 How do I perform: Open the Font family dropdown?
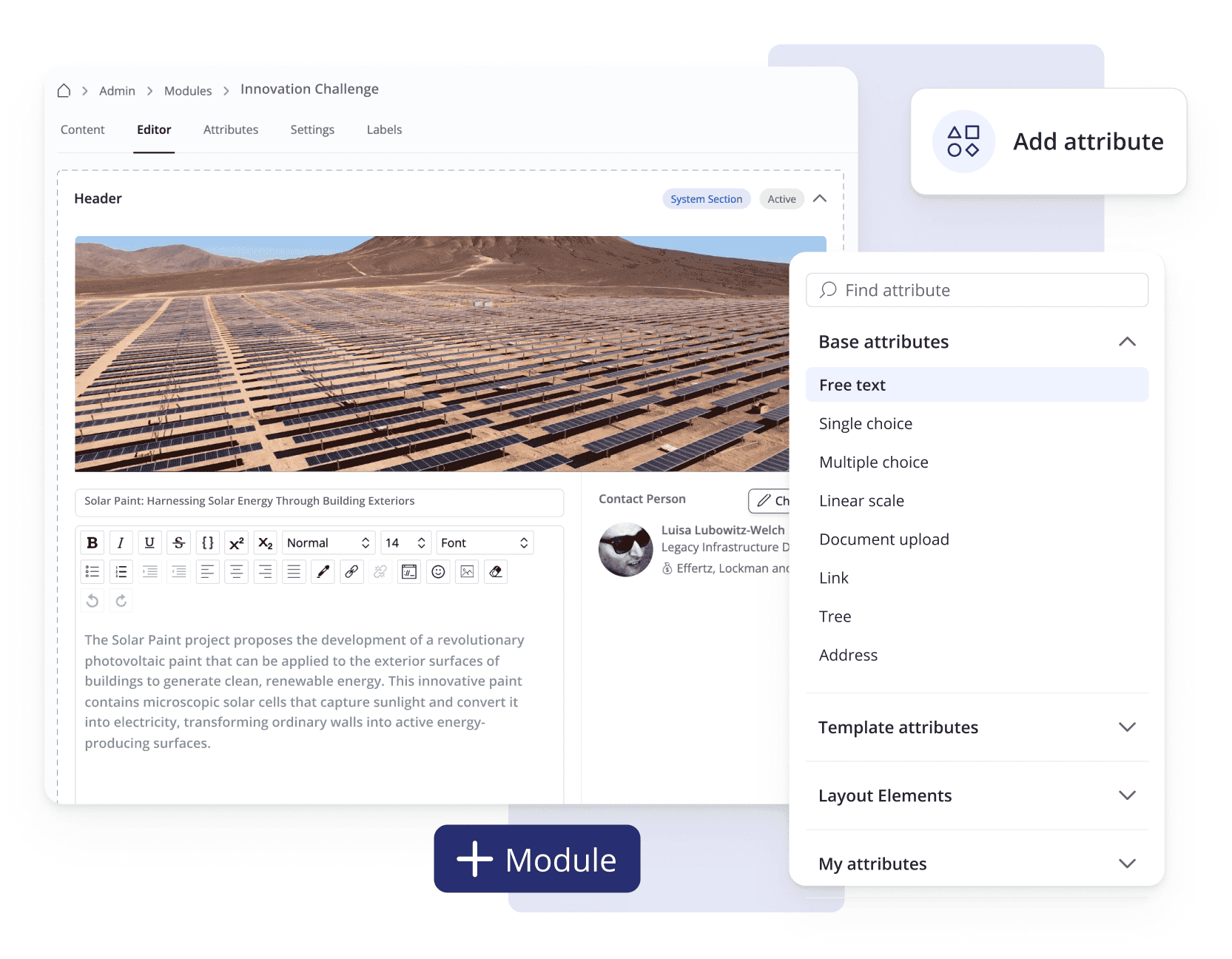(485, 543)
